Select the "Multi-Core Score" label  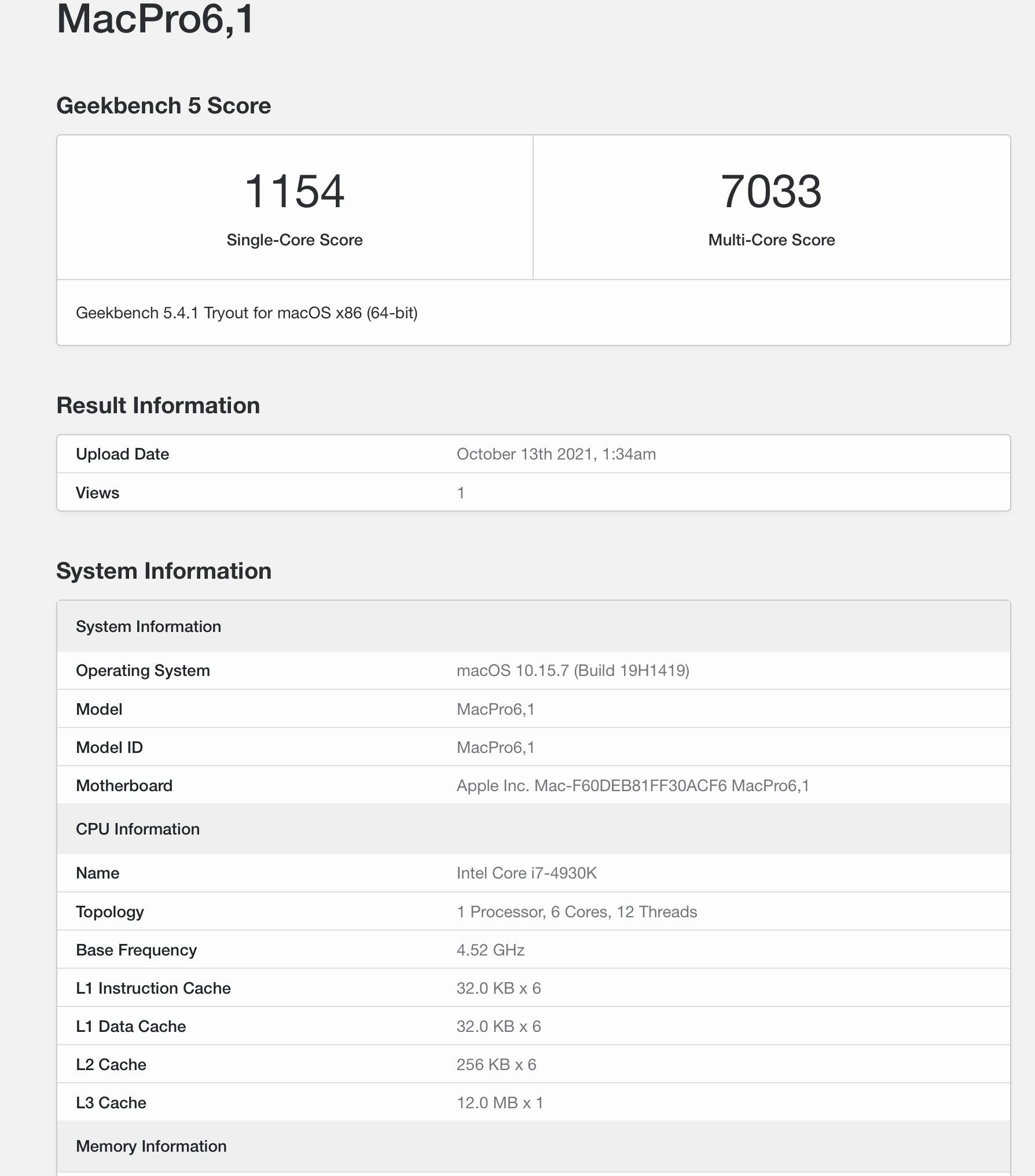click(x=772, y=240)
